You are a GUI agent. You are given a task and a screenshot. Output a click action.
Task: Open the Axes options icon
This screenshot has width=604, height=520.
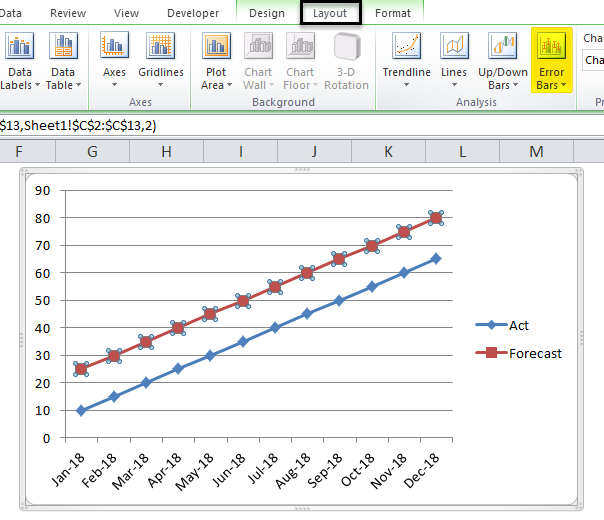tap(115, 47)
